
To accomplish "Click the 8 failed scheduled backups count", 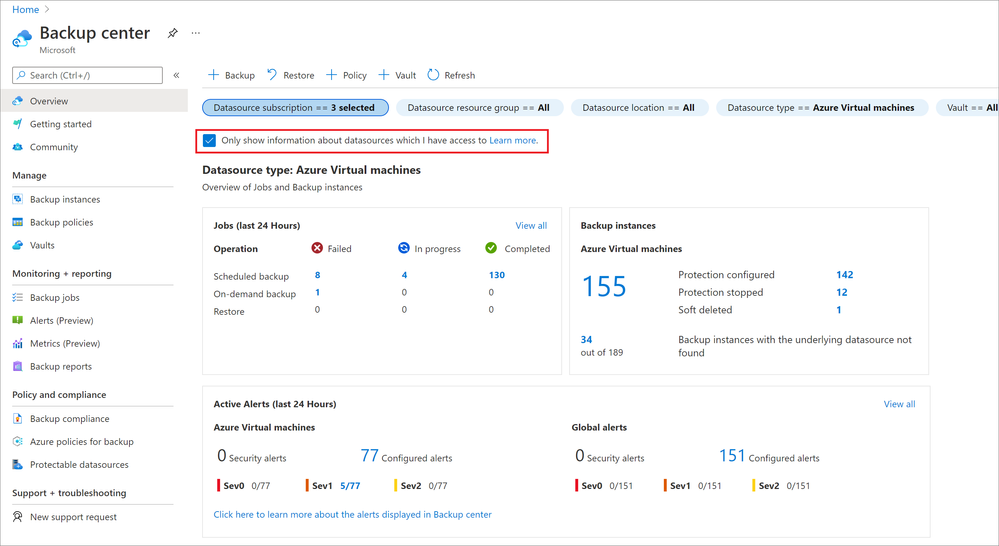I will pyautogui.click(x=317, y=275).
